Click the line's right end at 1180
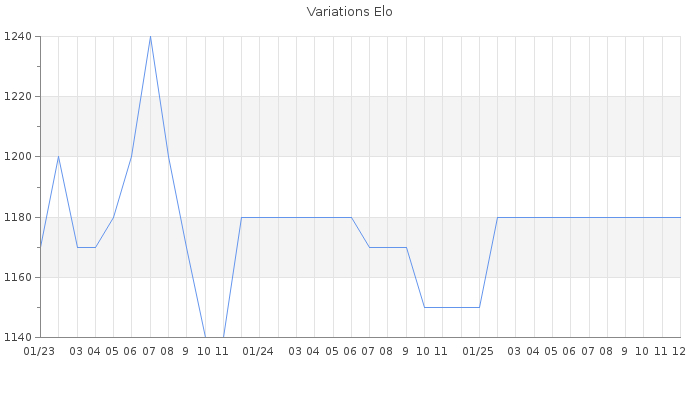The width and height of the screenshot is (700, 400). pyautogui.click(x=679, y=217)
